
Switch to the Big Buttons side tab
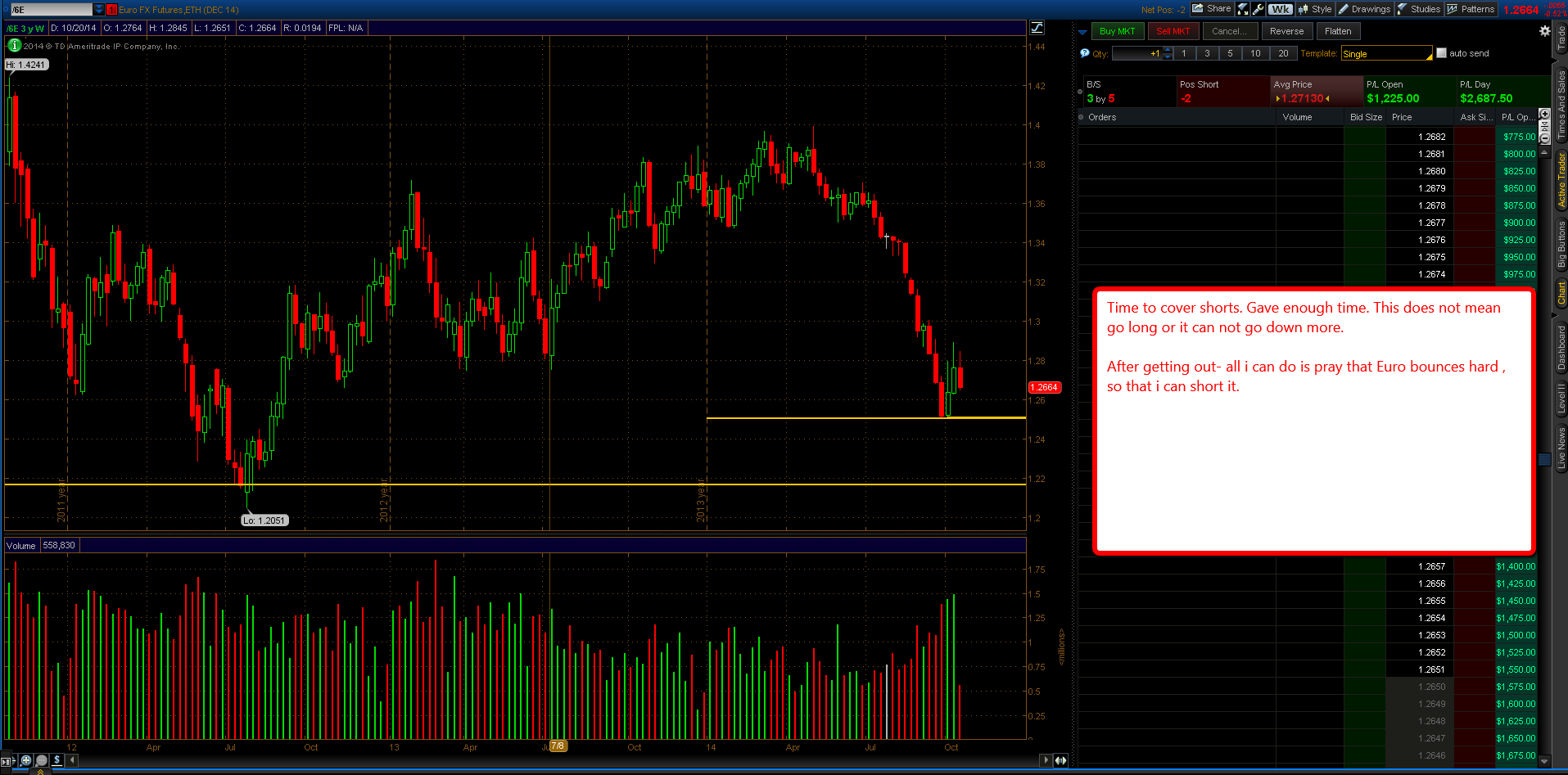[1561, 244]
